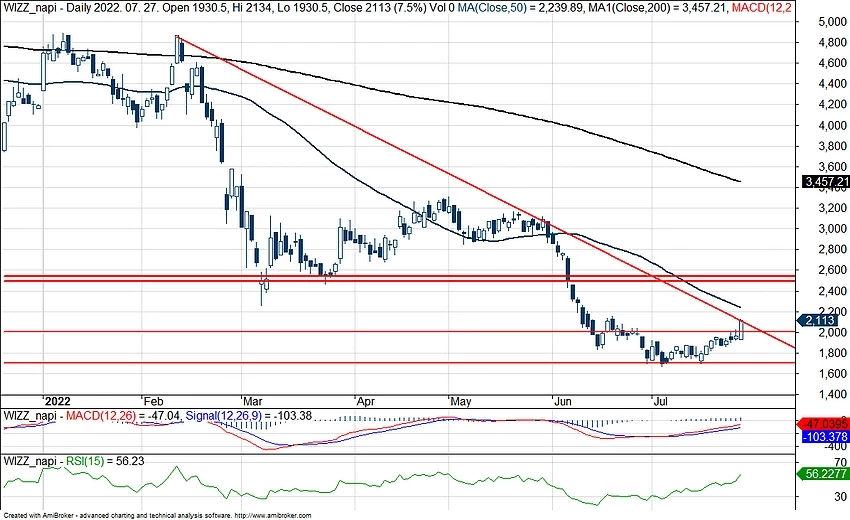Viewport: 850px width, 520px height.
Task: Click the 4,600 price axis label
Action: [x=833, y=63]
